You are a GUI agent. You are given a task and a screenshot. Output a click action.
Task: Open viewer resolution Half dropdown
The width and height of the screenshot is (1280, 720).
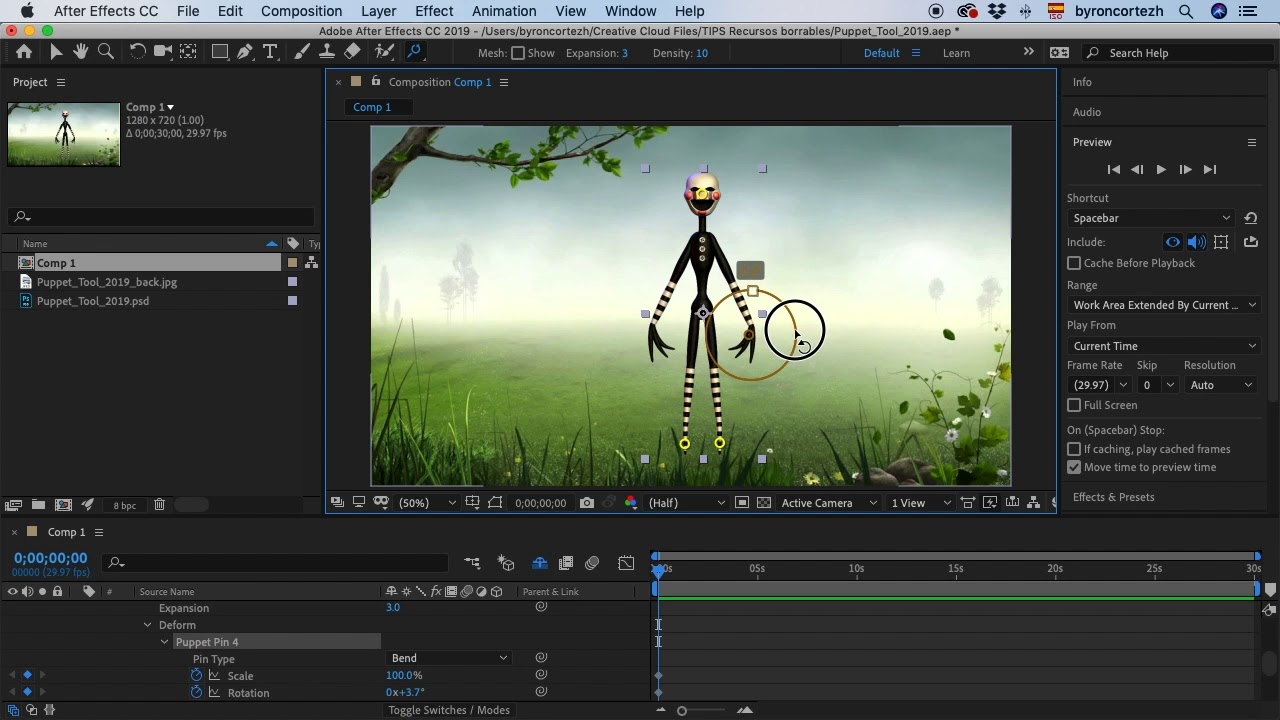pos(686,503)
